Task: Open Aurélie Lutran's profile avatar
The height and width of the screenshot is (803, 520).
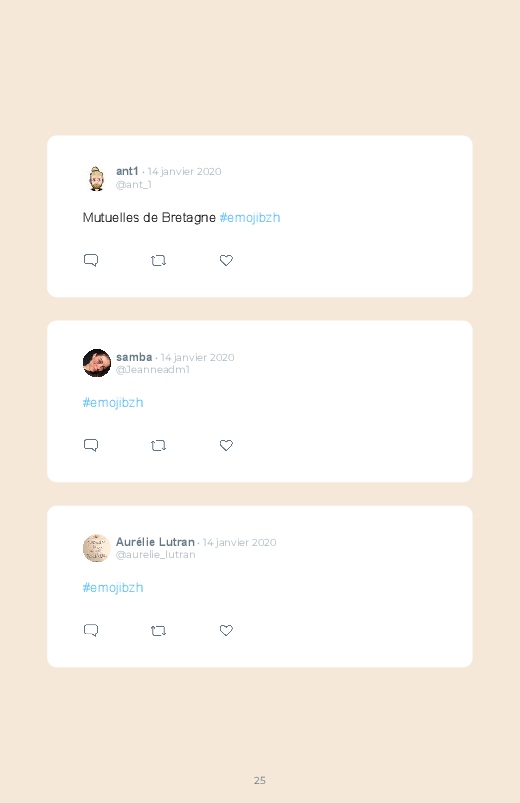Action: 97,548
